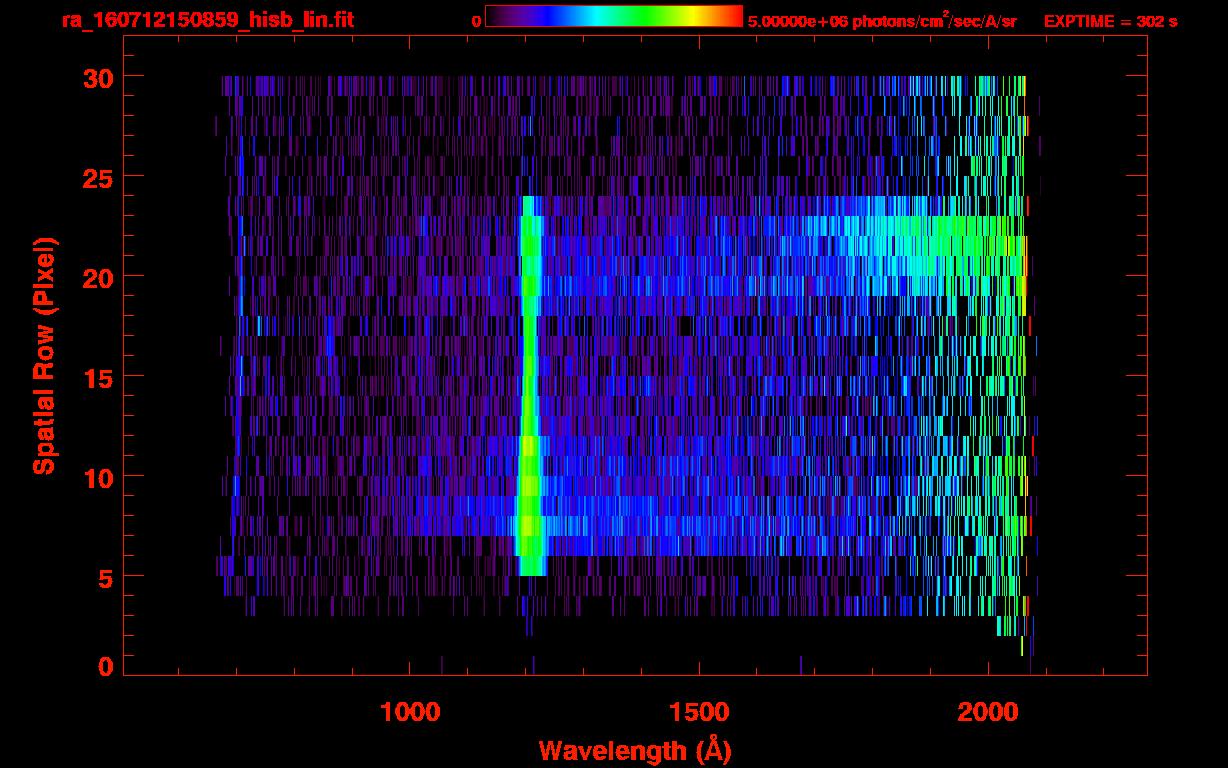Select the 1500 wavelength tick label

[x=698, y=711]
